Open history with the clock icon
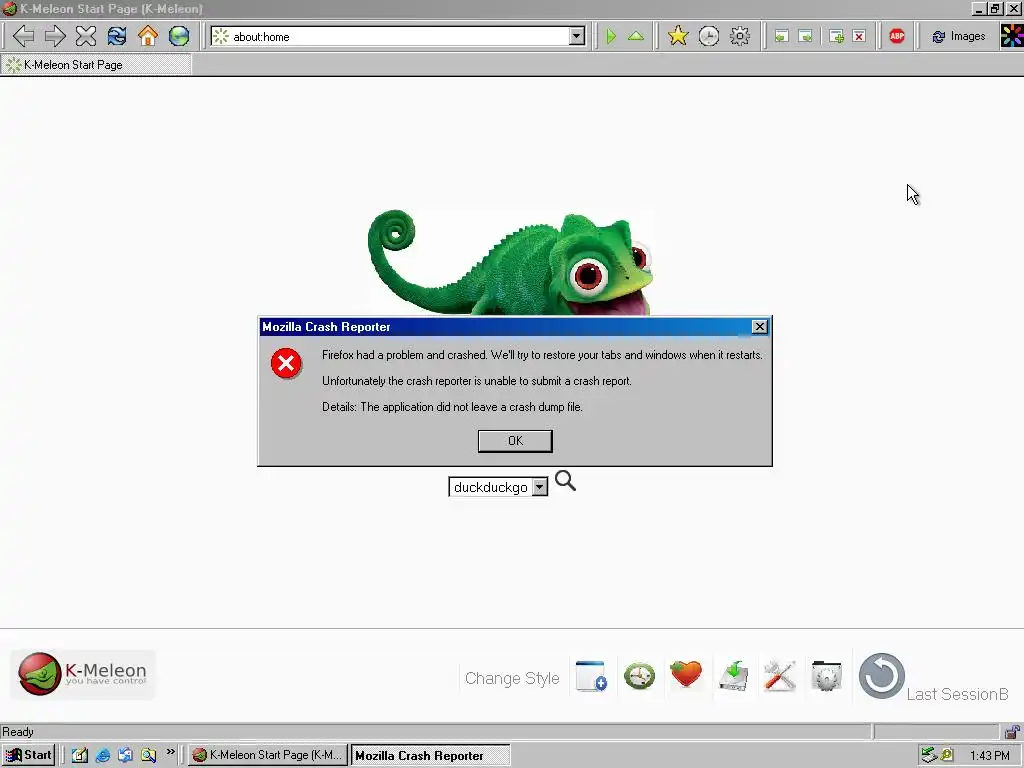 (709, 36)
